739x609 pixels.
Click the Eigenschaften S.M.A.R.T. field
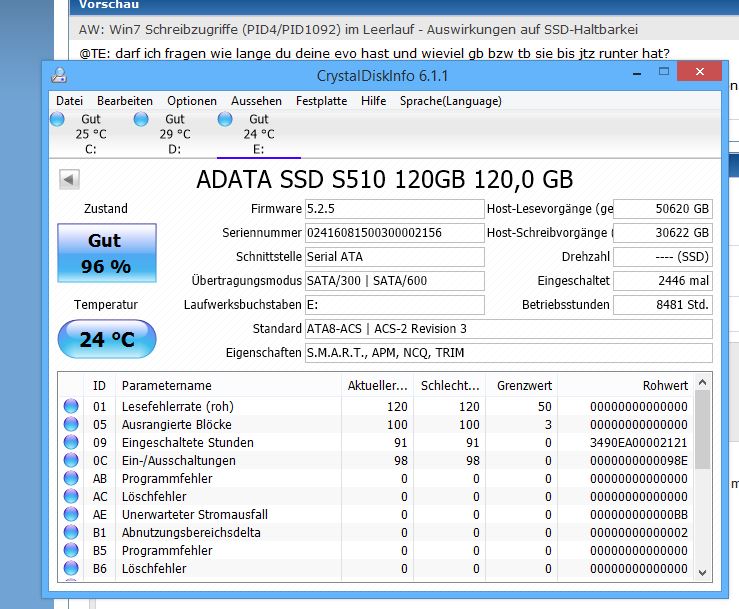coord(509,353)
